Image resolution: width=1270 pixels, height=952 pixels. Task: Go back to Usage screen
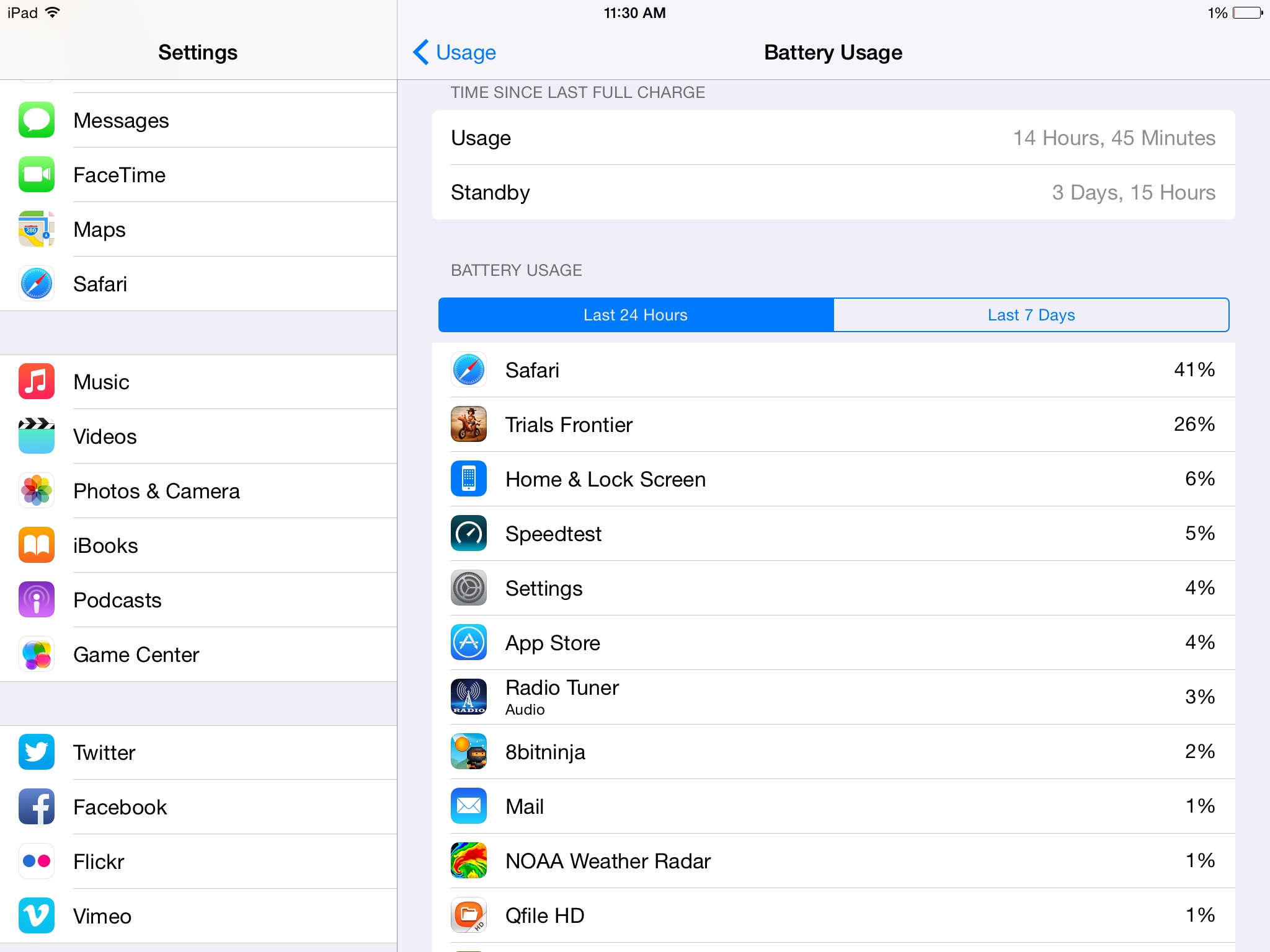(455, 53)
